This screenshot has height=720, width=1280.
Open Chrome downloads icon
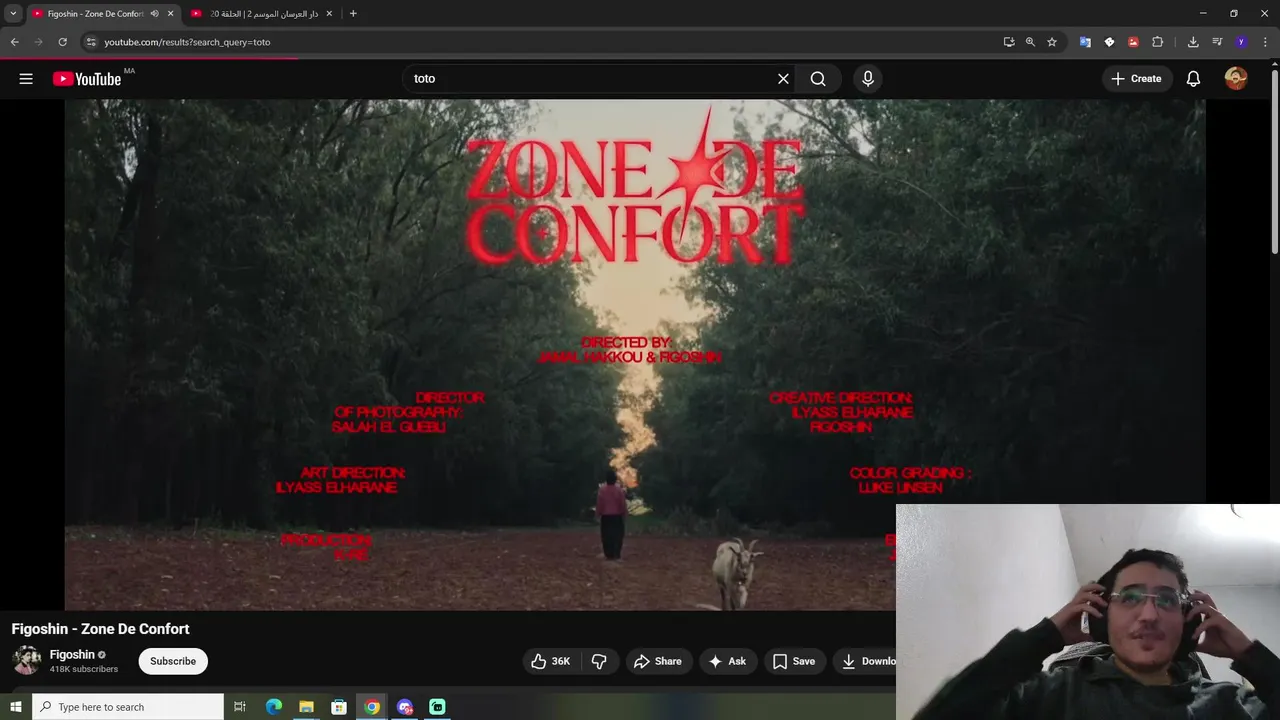(x=1193, y=42)
